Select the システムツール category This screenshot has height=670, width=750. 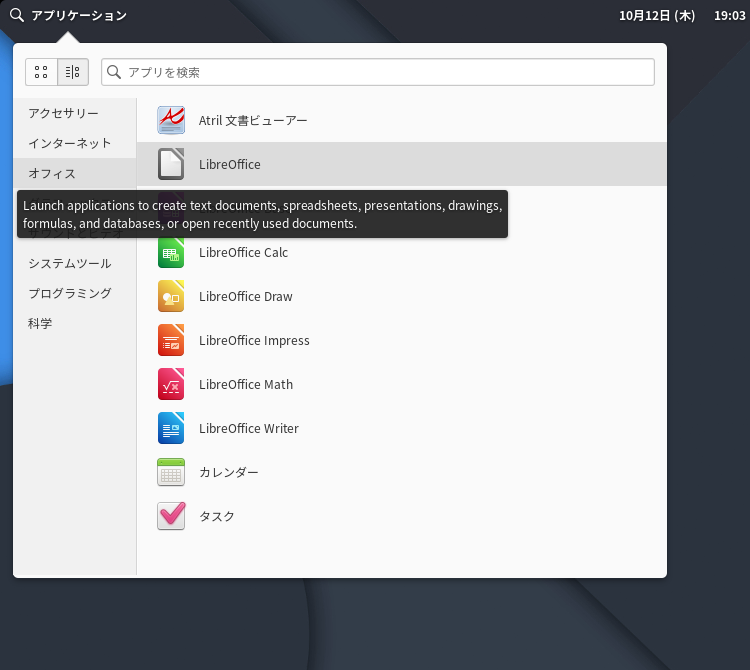(75, 263)
